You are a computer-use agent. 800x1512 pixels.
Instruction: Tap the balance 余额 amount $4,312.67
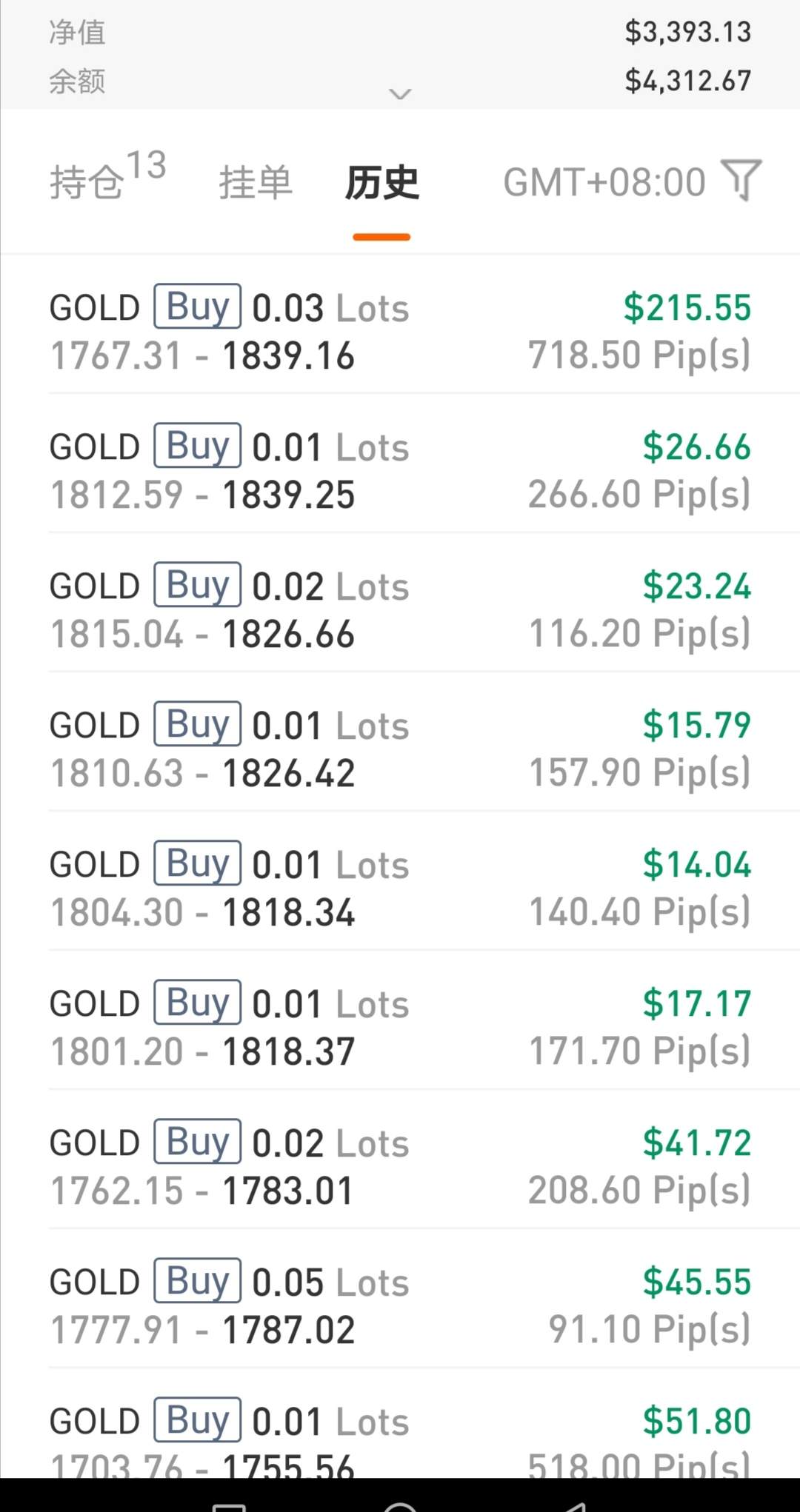click(688, 81)
